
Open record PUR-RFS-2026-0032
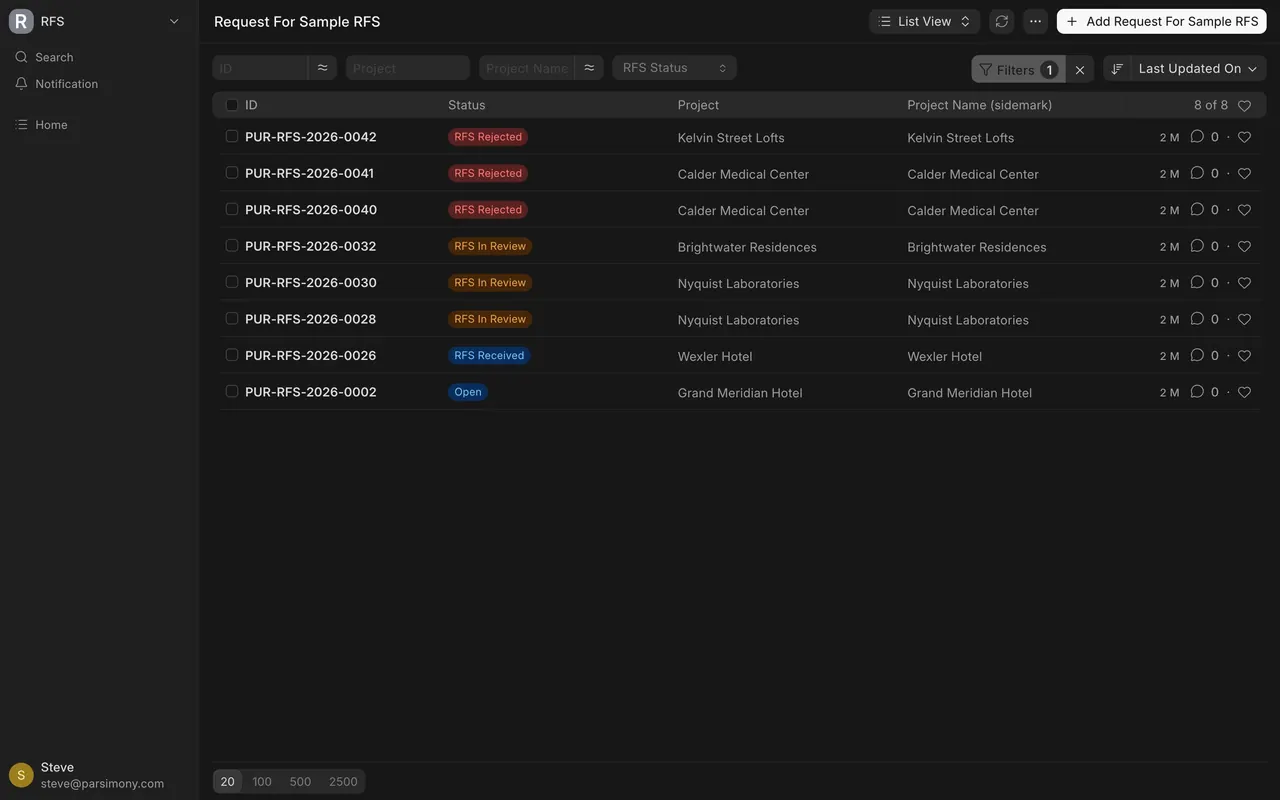click(311, 246)
